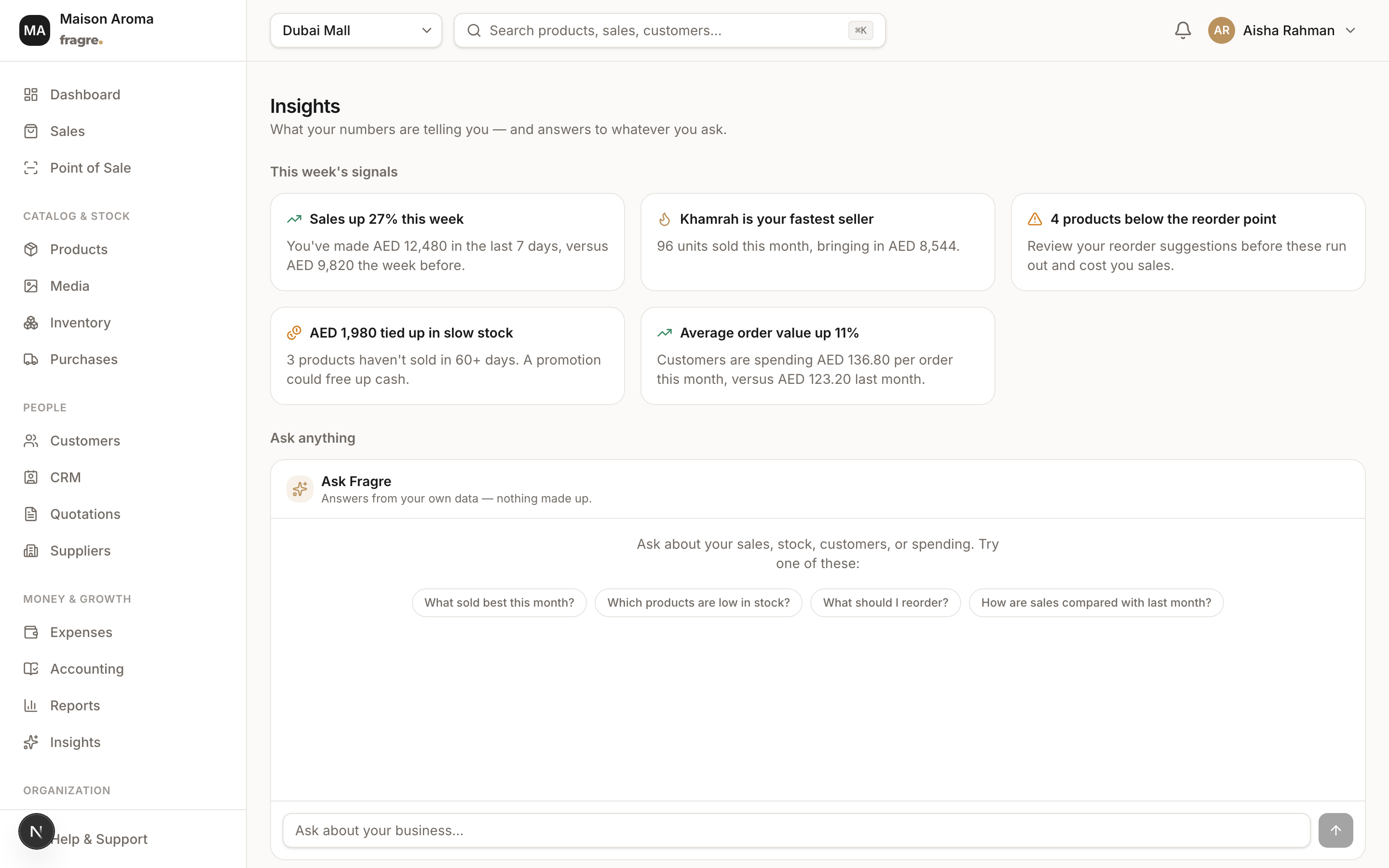Choose "What sold best this month?" suggestion
The height and width of the screenshot is (868, 1389).
tap(499, 603)
